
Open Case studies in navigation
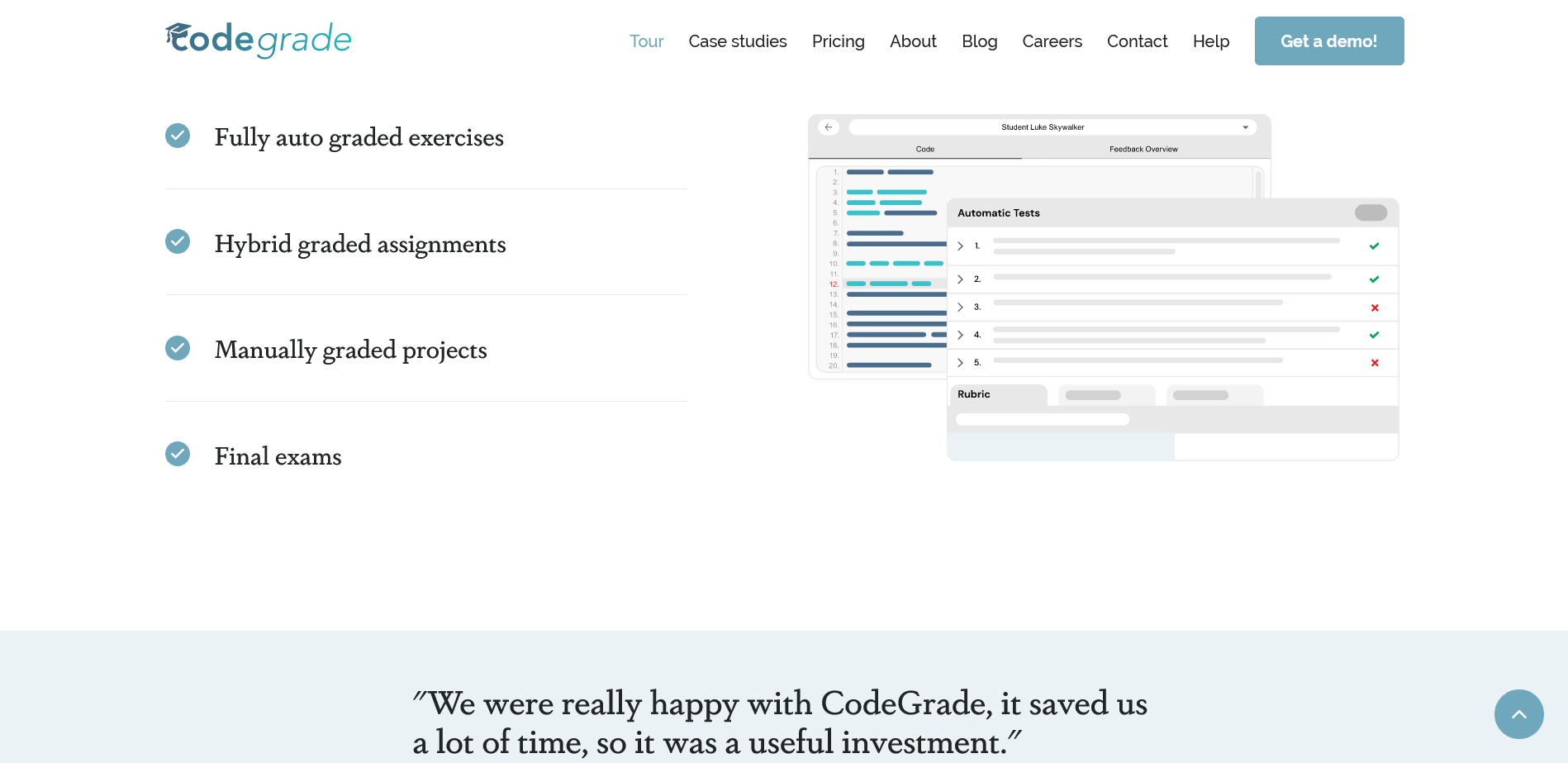click(x=738, y=41)
